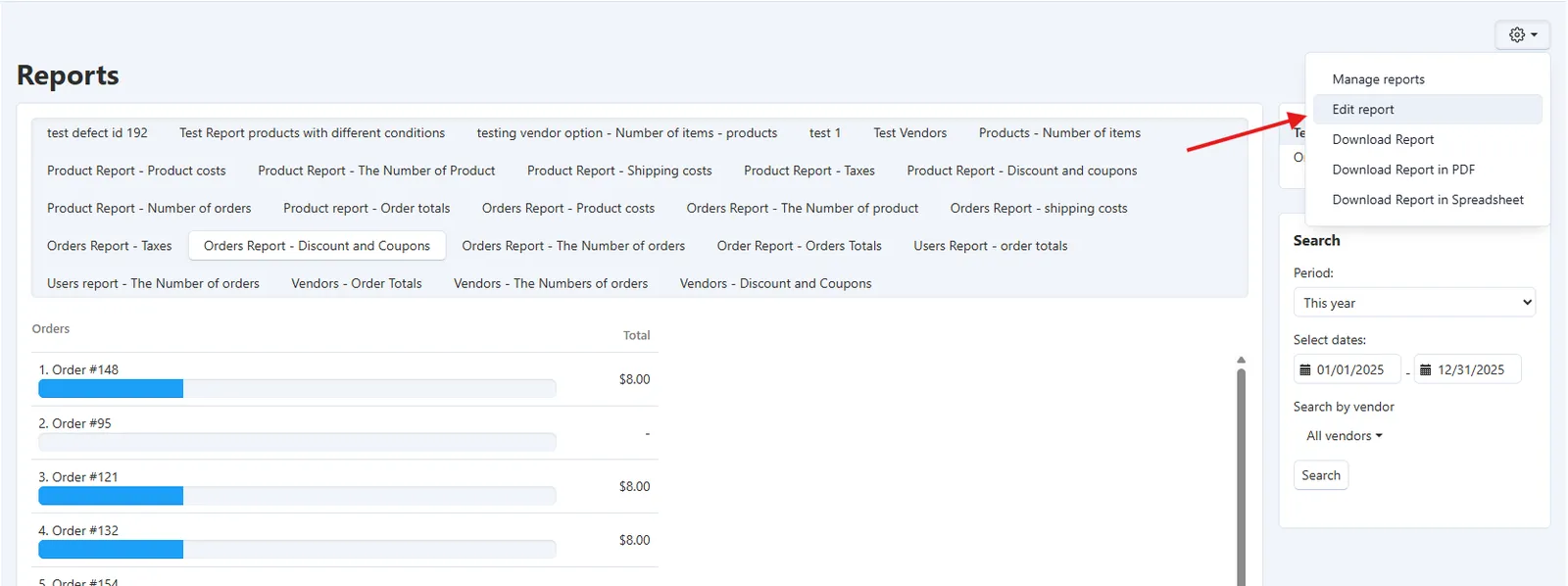The height and width of the screenshot is (586, 1568).
Task: Open the test defect id 192 tab
Action: pyautogui.click(x=97, y=133)
